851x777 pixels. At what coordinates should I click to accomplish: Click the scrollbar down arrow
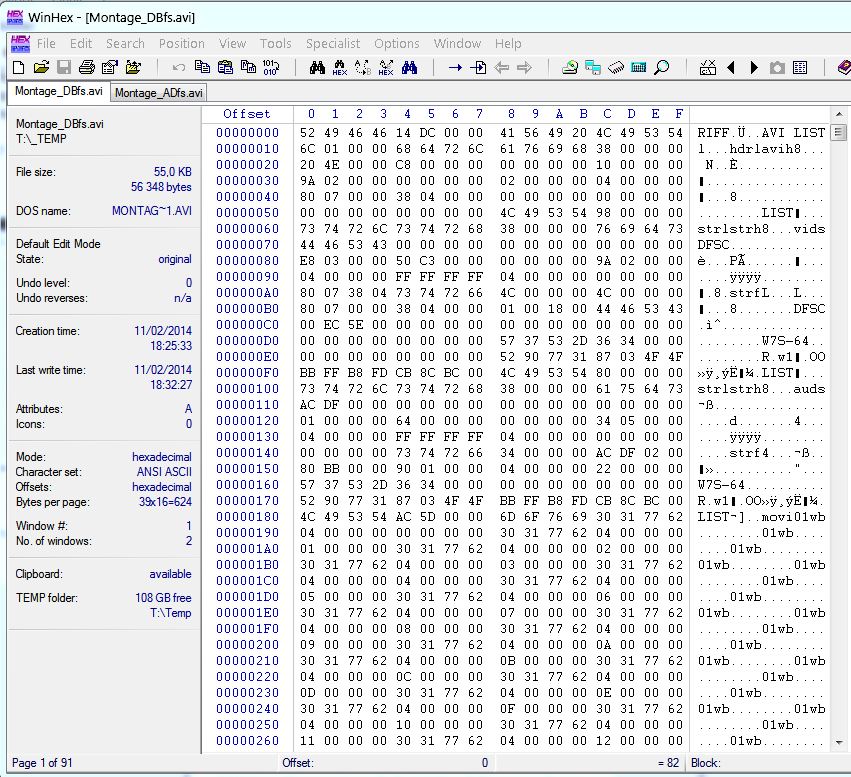pyautogui.click(x=839, y=742)
